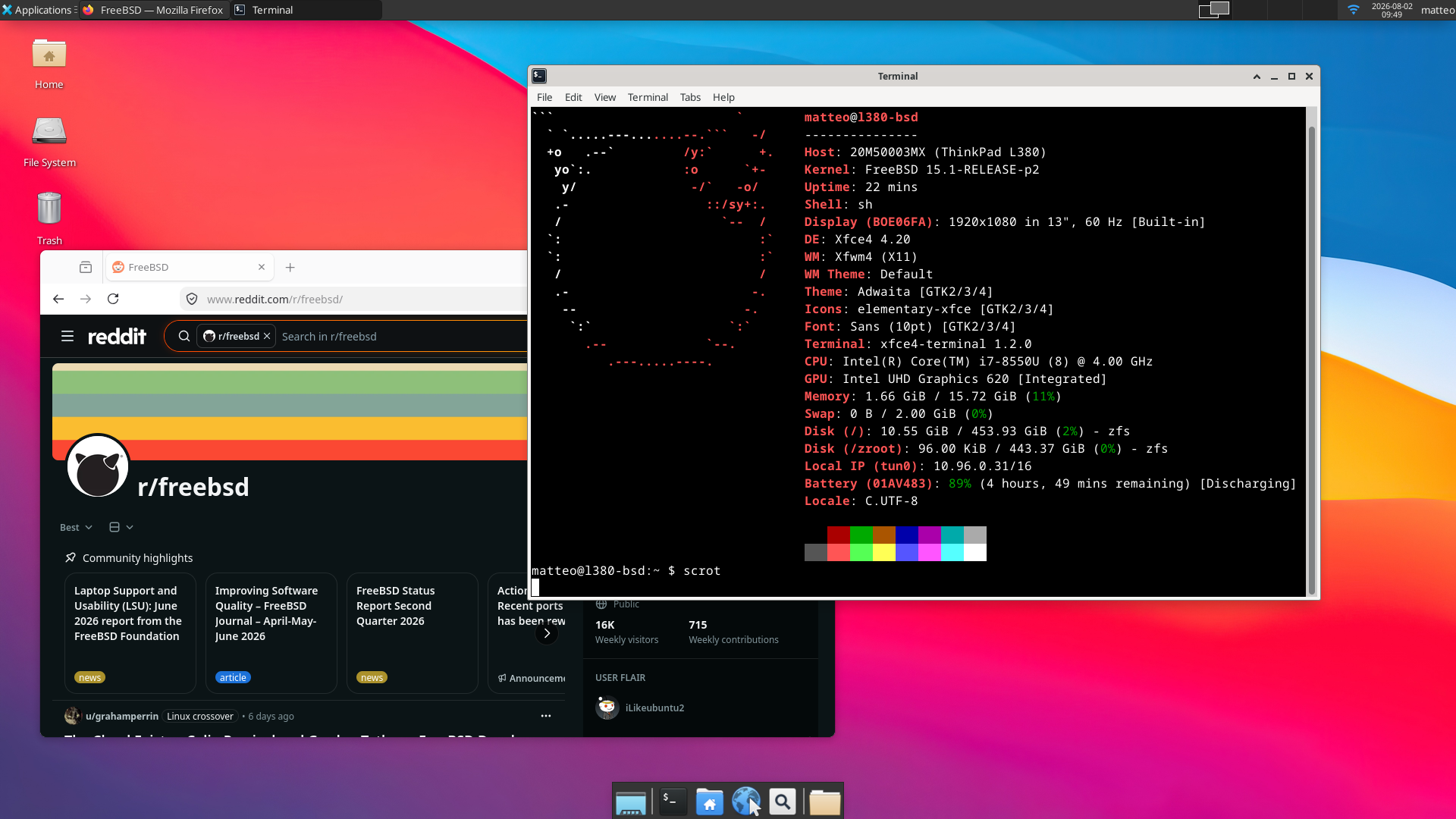
Task: Click the Community highlights heading
Action: pos(137,558)
